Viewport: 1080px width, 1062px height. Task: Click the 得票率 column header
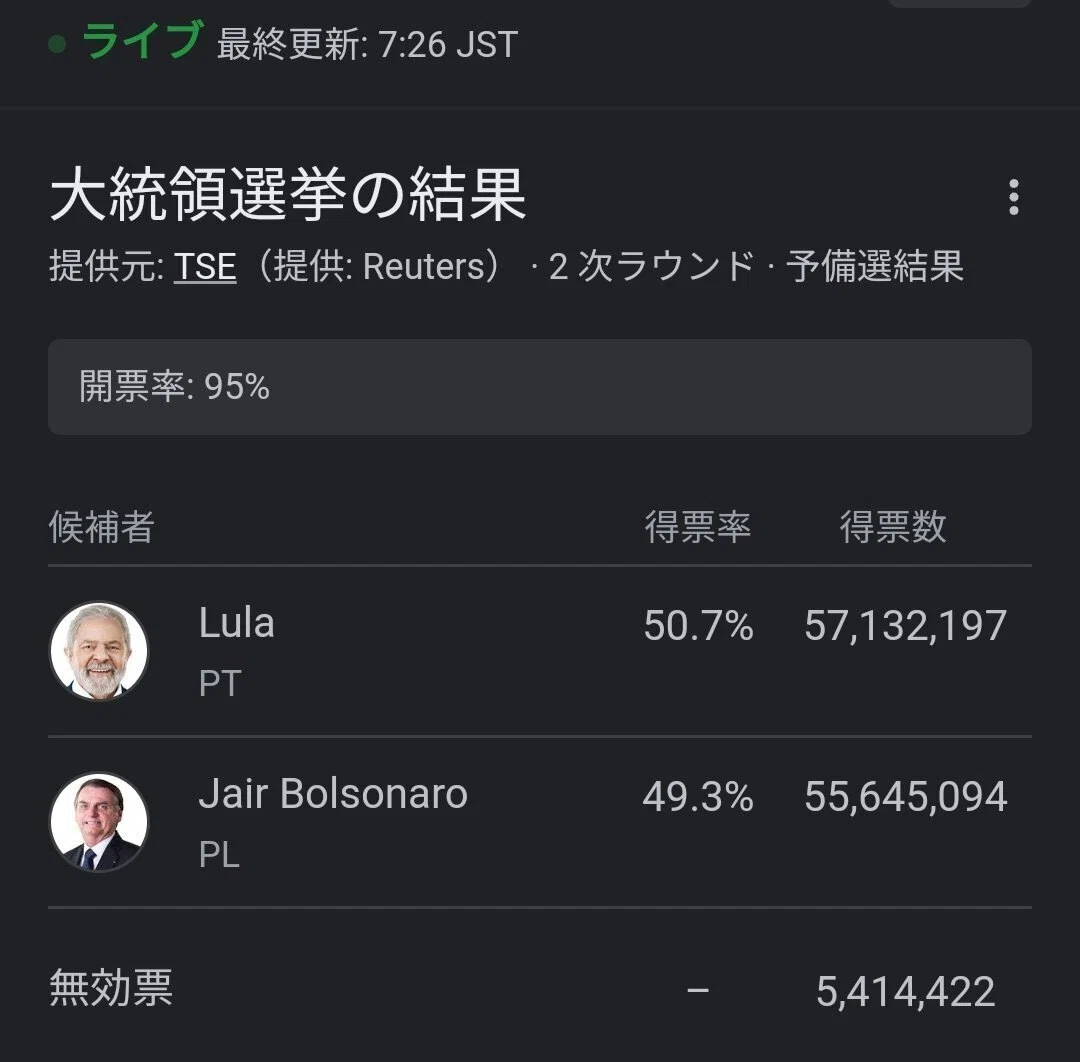pos(698,527)
